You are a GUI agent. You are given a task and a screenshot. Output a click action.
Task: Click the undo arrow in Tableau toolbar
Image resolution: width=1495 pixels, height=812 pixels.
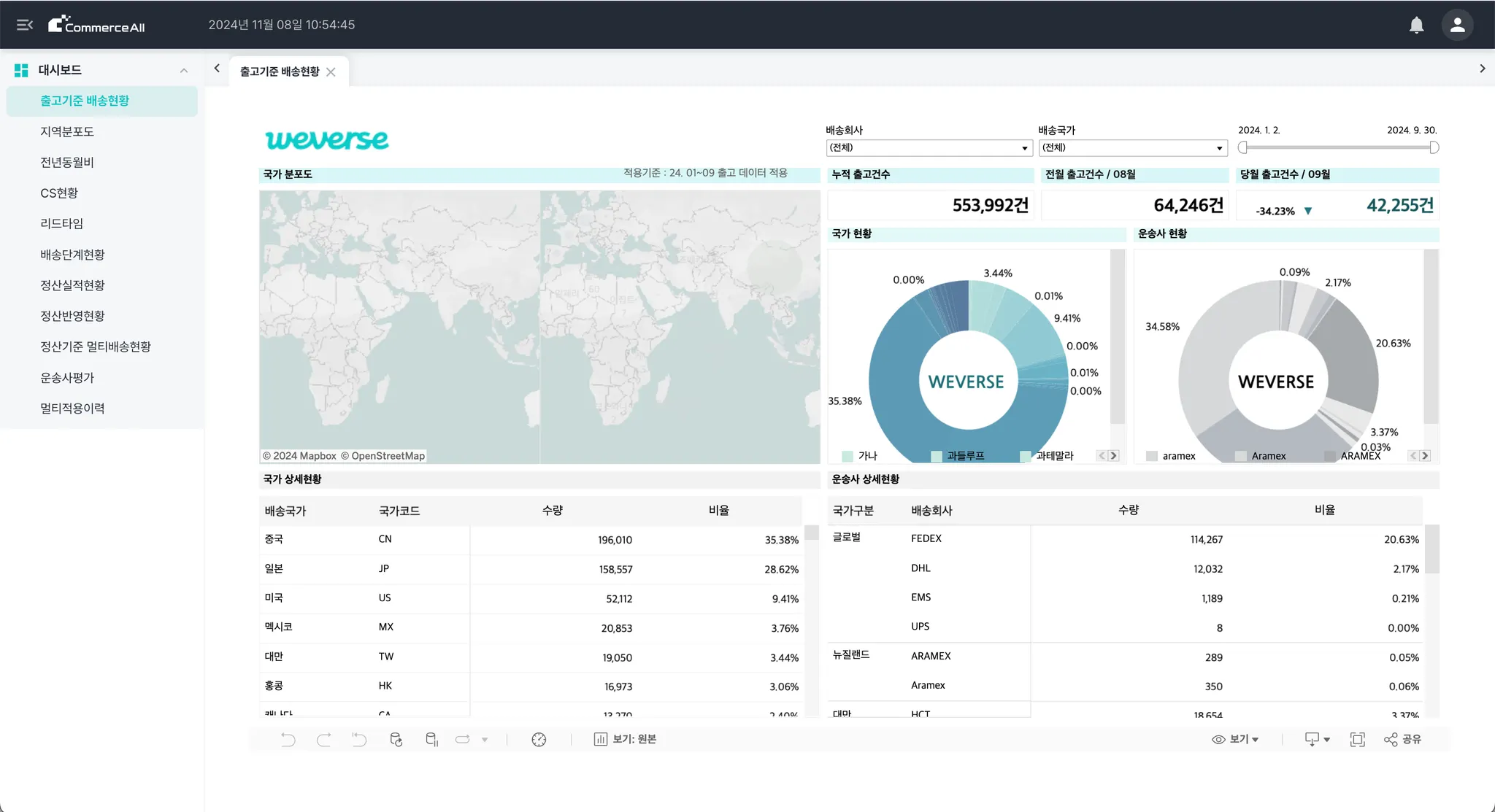click(x=288, y=739)
